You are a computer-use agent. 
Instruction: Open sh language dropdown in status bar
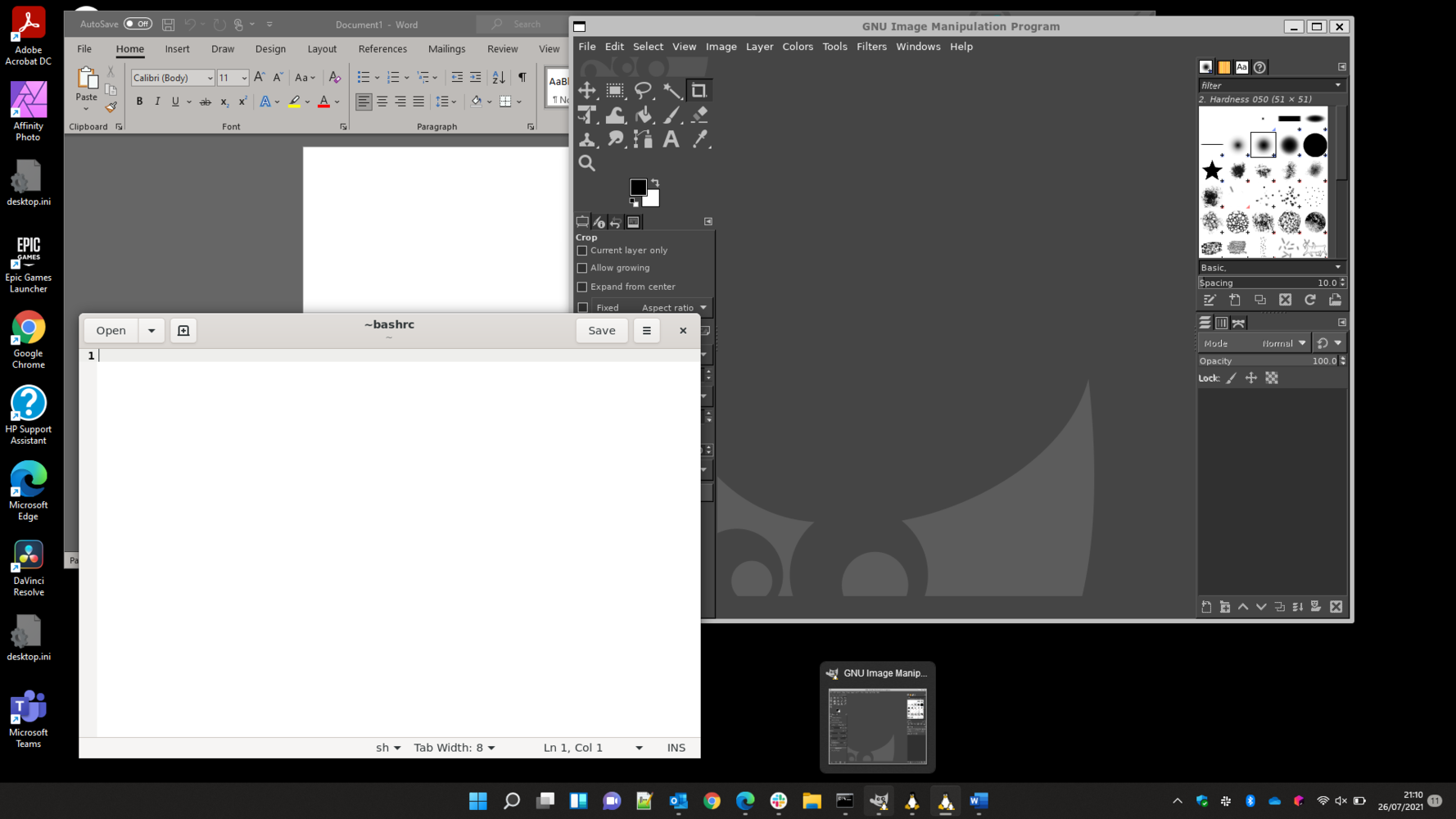[388, 748]
